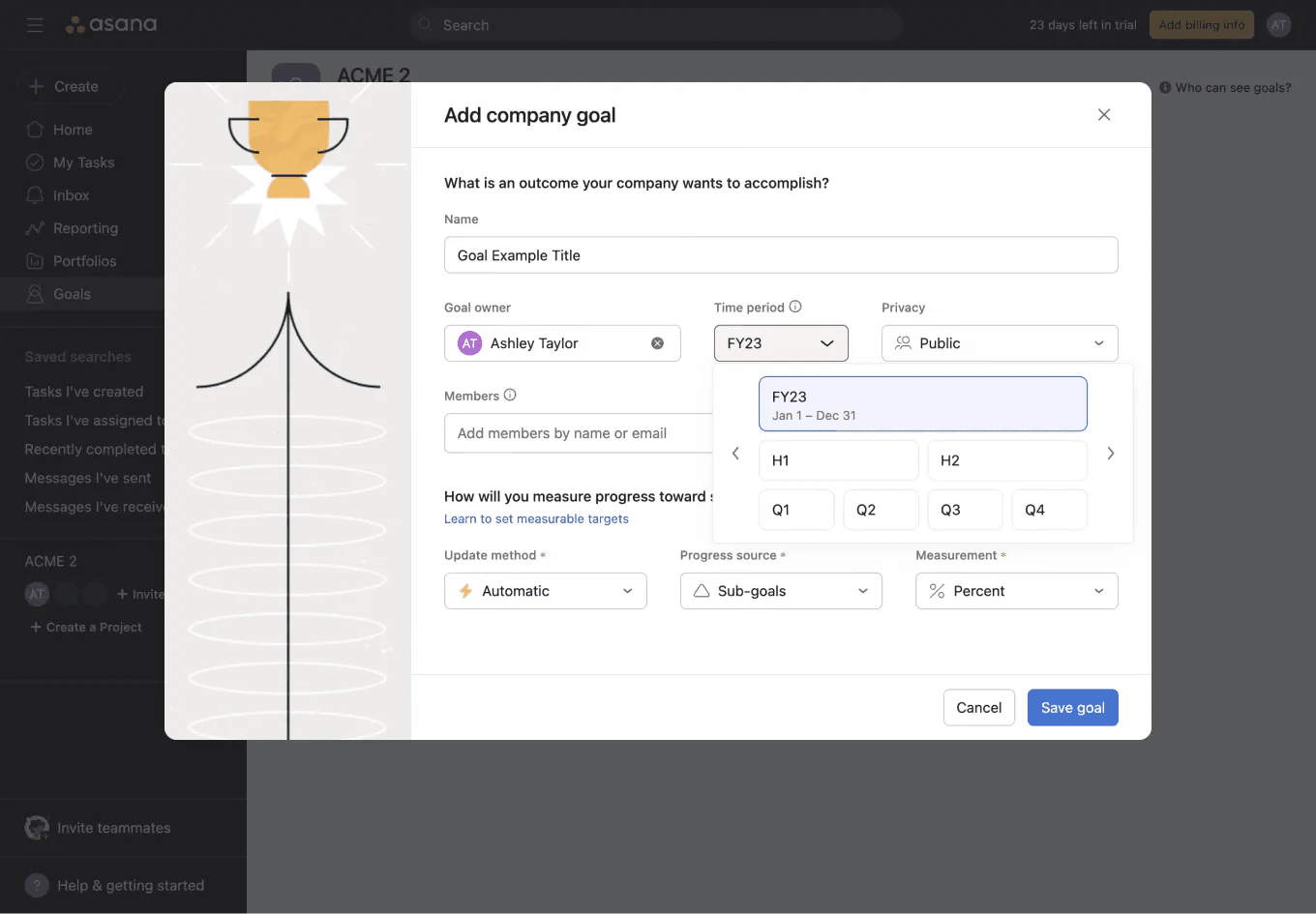Pick the Q4 quarter option

click(1048, 510)
